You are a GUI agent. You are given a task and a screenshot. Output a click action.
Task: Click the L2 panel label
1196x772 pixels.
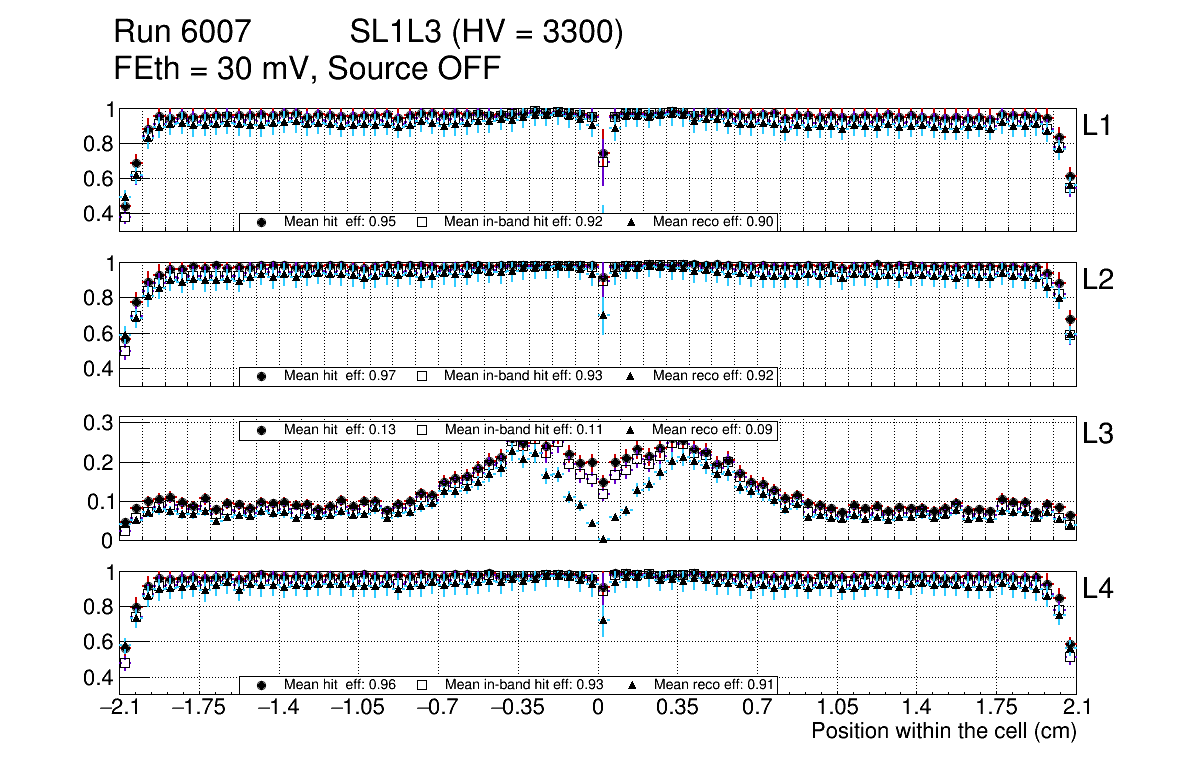pyautogui.click(x=1098, y=280)
